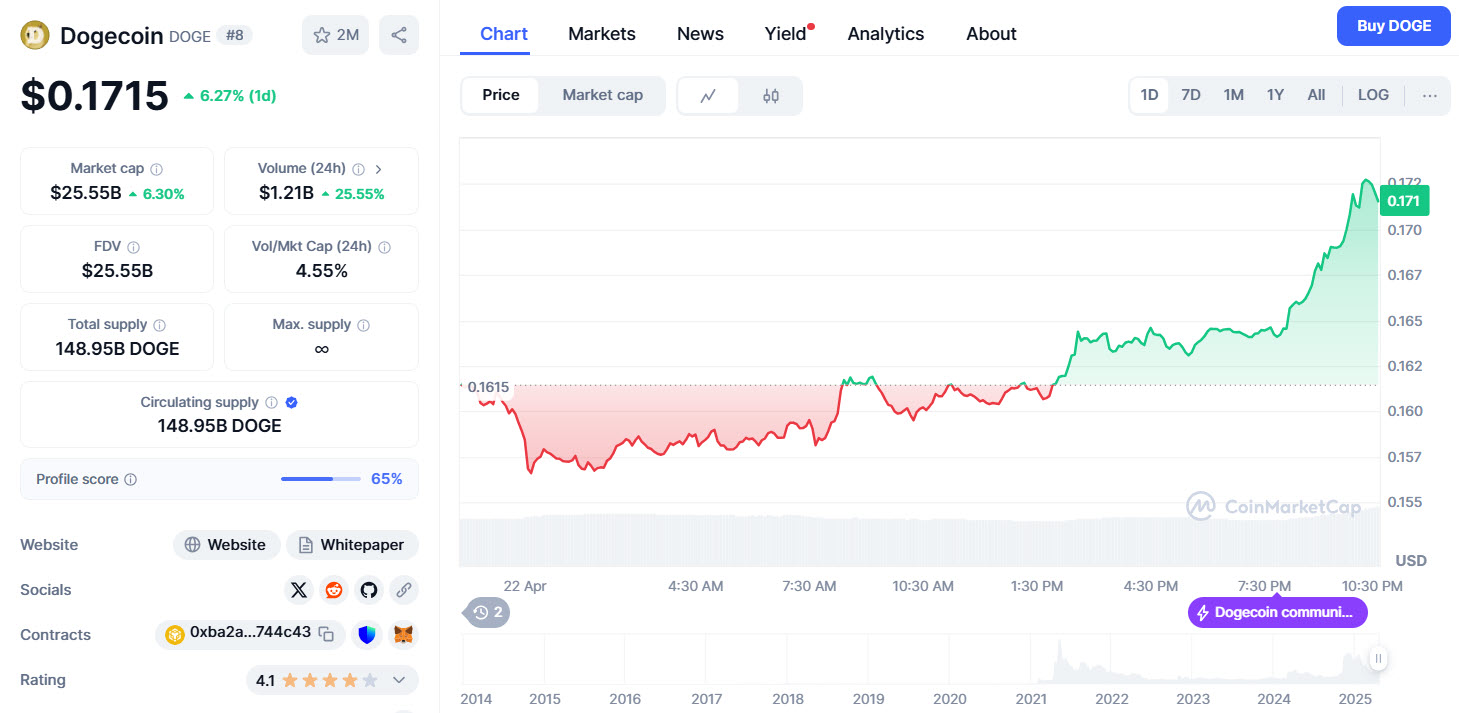Enable LOG scale on the chart
Screen dimensions: 1459x713
(x=1373, y=95)
